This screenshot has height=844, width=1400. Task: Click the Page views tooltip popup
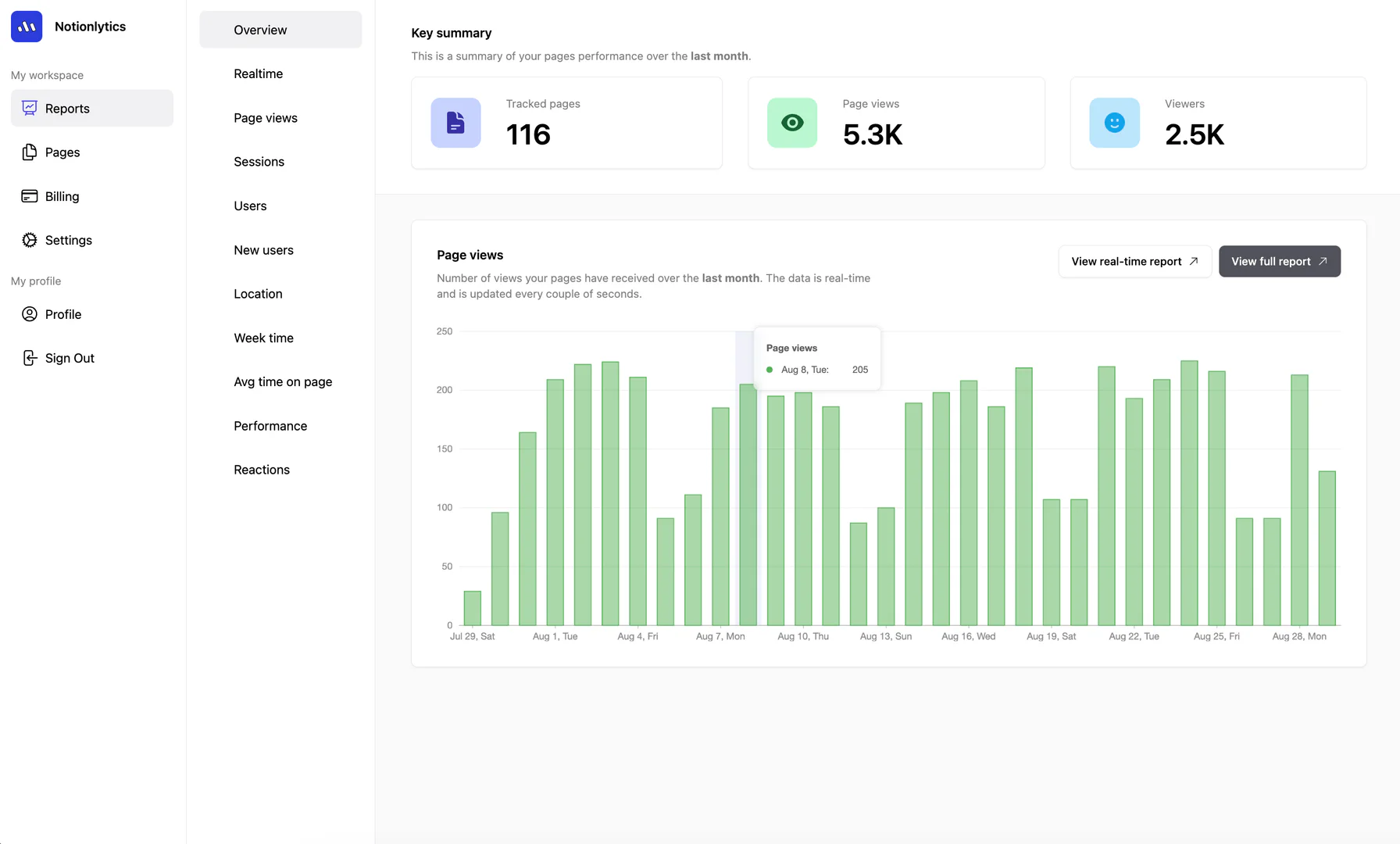[816, 358]
